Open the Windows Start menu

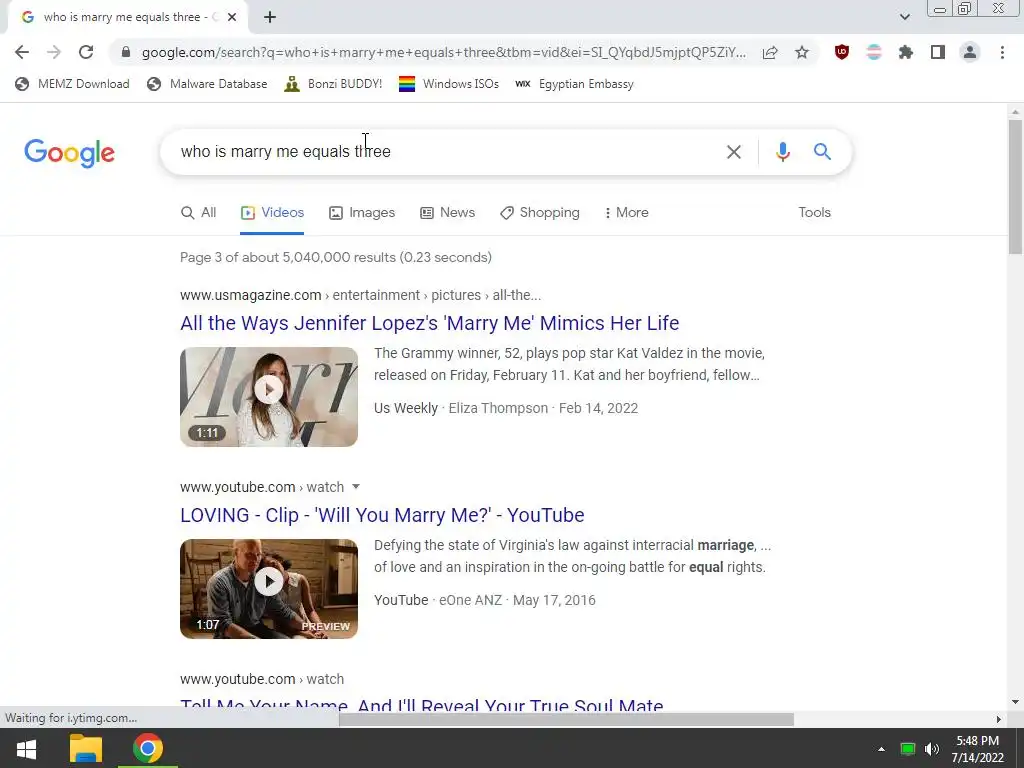click(26, 748)
